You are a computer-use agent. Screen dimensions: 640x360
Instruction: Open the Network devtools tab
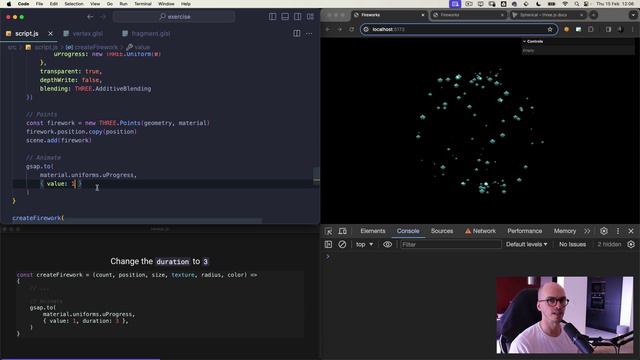pyautogui.click(x=480, y=231)
